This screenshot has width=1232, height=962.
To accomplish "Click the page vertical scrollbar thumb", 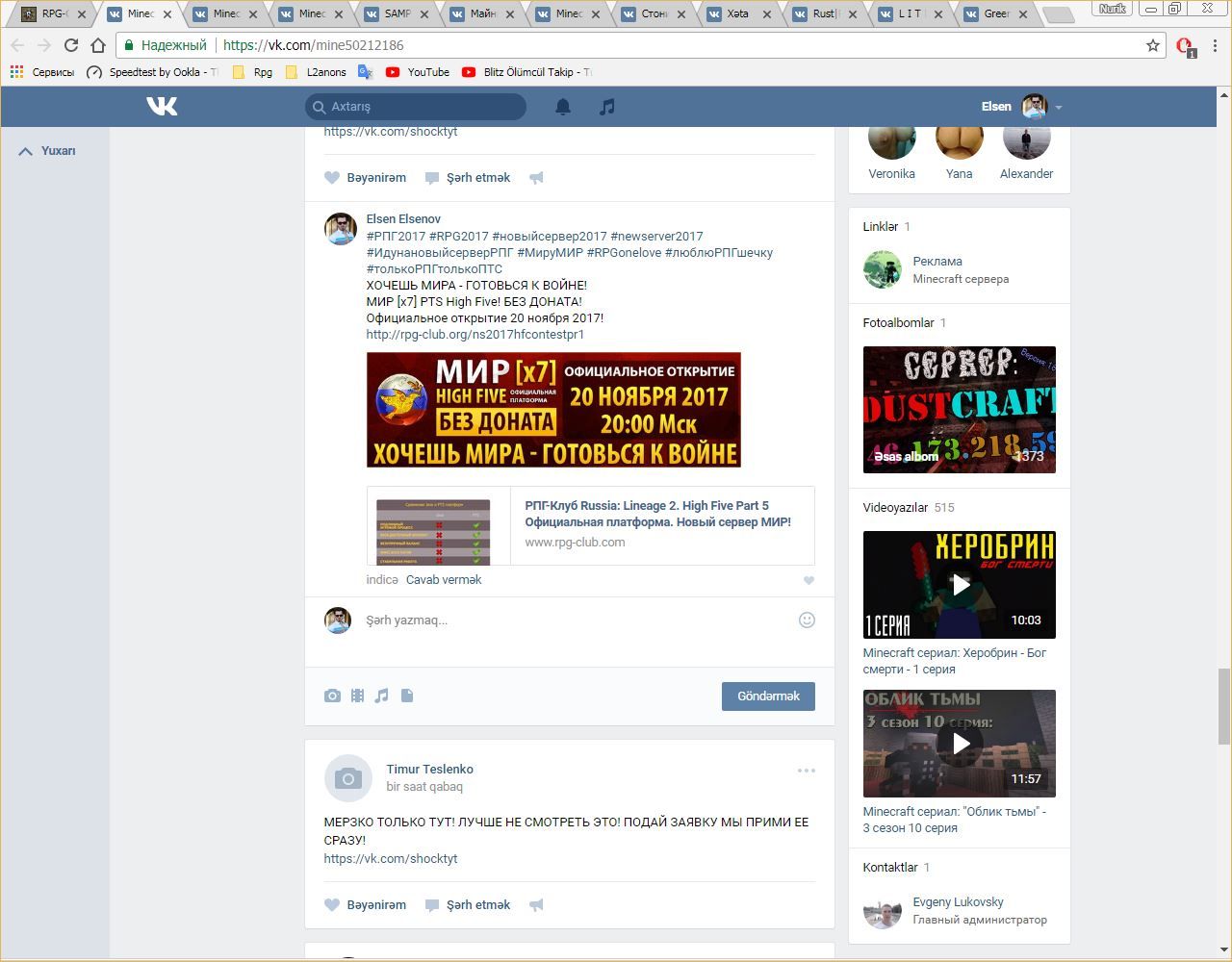I will click(x=1224, y=706).
